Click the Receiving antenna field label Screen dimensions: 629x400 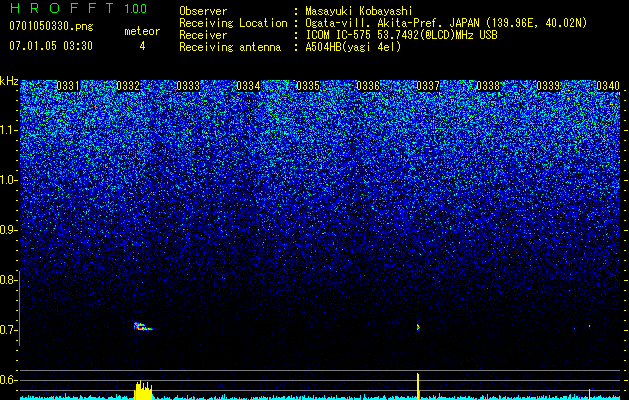pyautogui.click(x=230, y=47)
